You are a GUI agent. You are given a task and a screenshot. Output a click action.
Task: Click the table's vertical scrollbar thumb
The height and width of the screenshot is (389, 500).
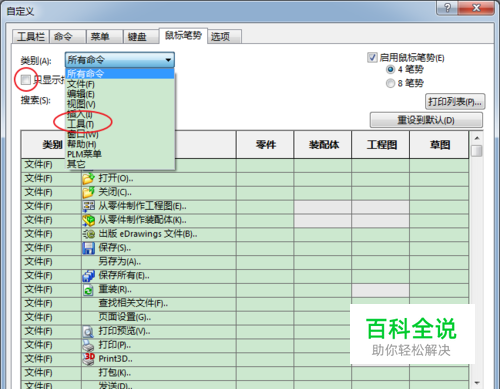pyautogui.click(x=477, y=151)
